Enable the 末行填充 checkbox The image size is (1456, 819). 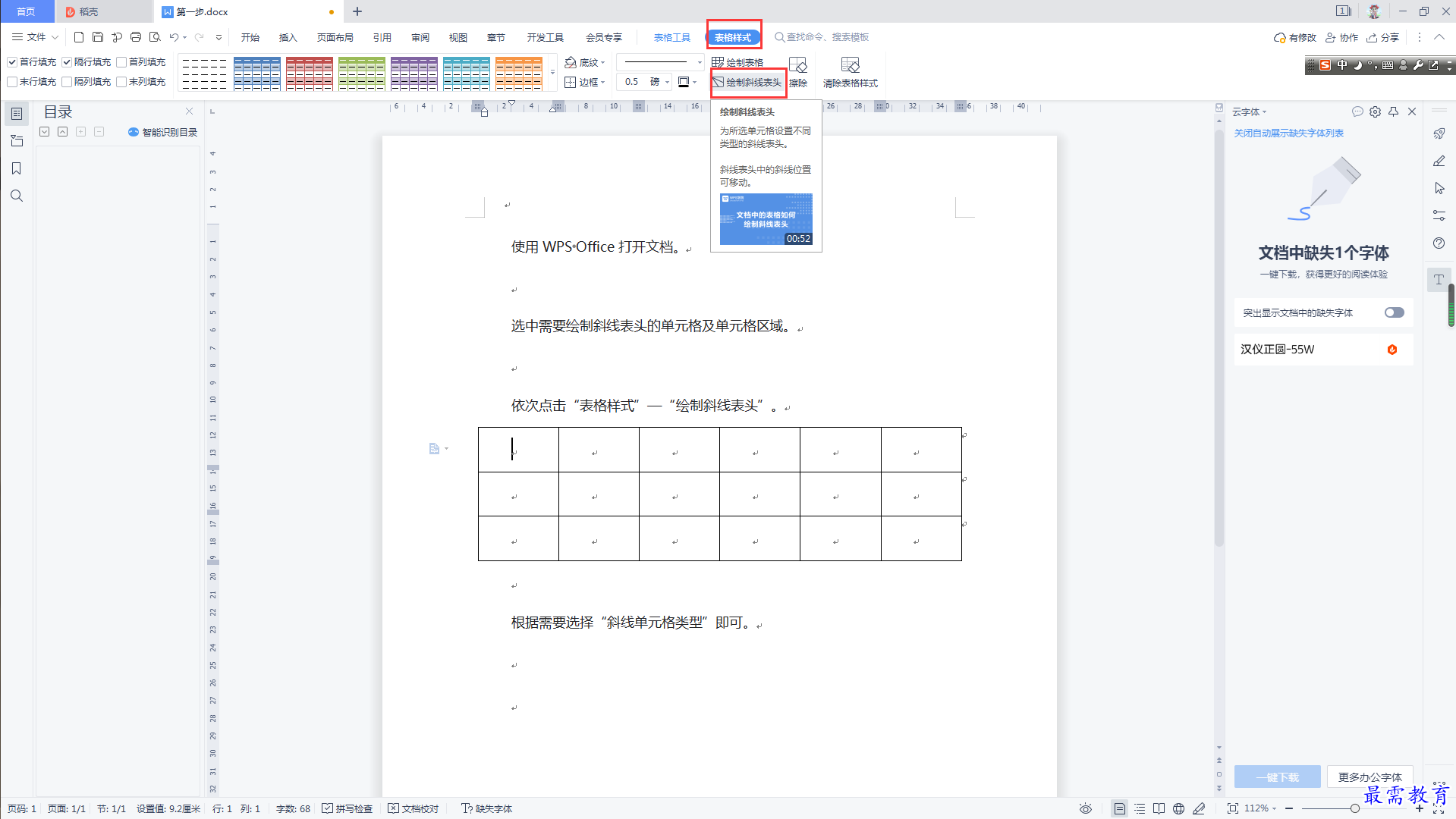click(12, 82)
